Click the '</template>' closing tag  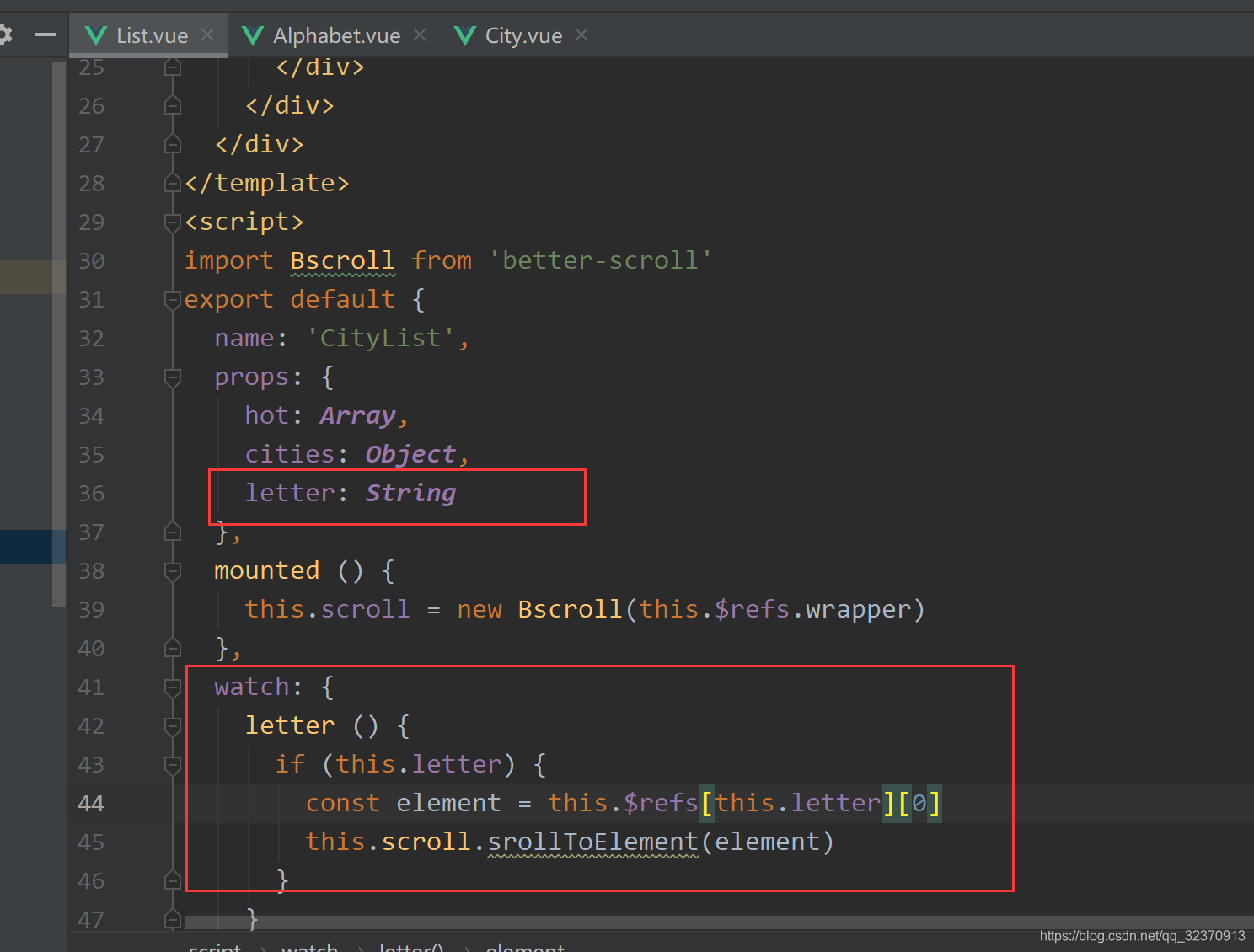(x=266, y=183)
